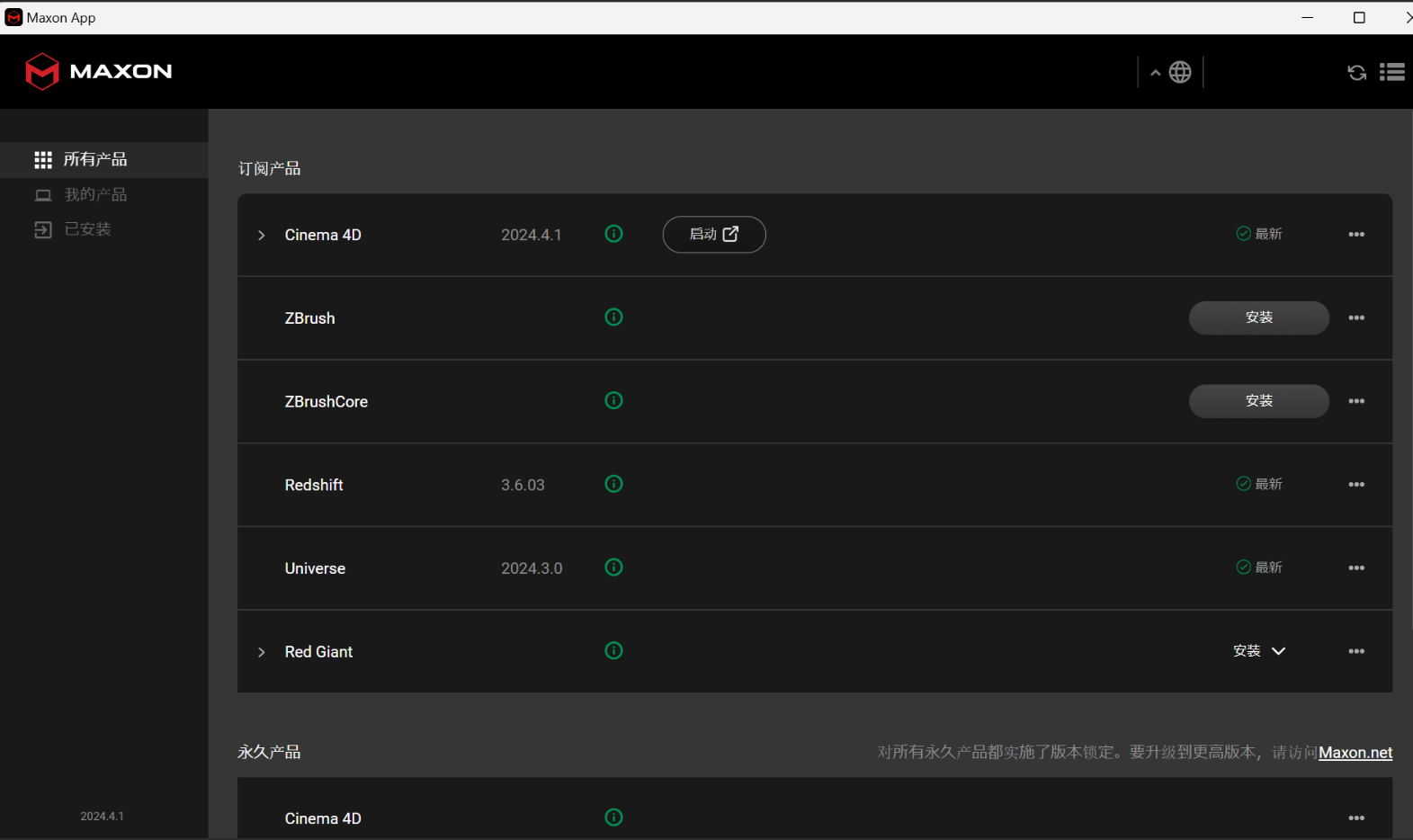The image size is (1413, 840).
Task: Open more options menu for Universe
Action: (1356, 568)
